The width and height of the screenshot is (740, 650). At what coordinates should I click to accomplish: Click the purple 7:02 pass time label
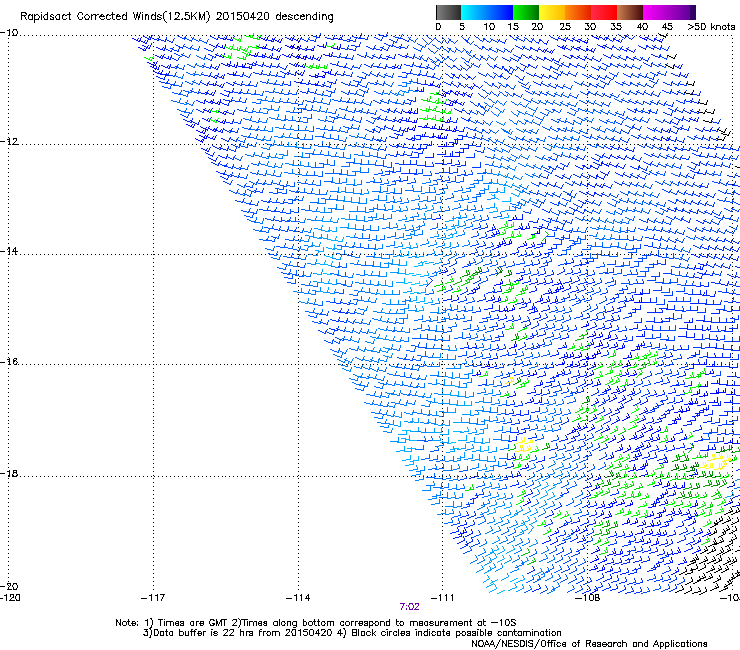[x=409, y=607]
